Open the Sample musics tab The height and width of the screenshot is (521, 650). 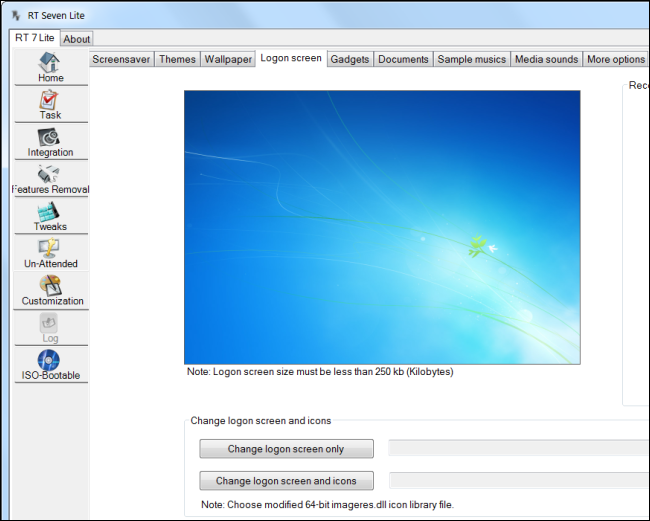[472, 59]
